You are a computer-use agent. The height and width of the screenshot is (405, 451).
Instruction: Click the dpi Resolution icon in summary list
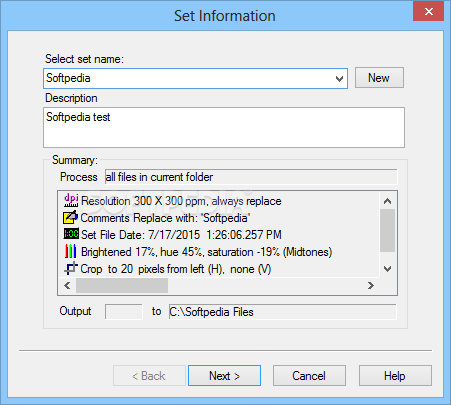point(71,200)
